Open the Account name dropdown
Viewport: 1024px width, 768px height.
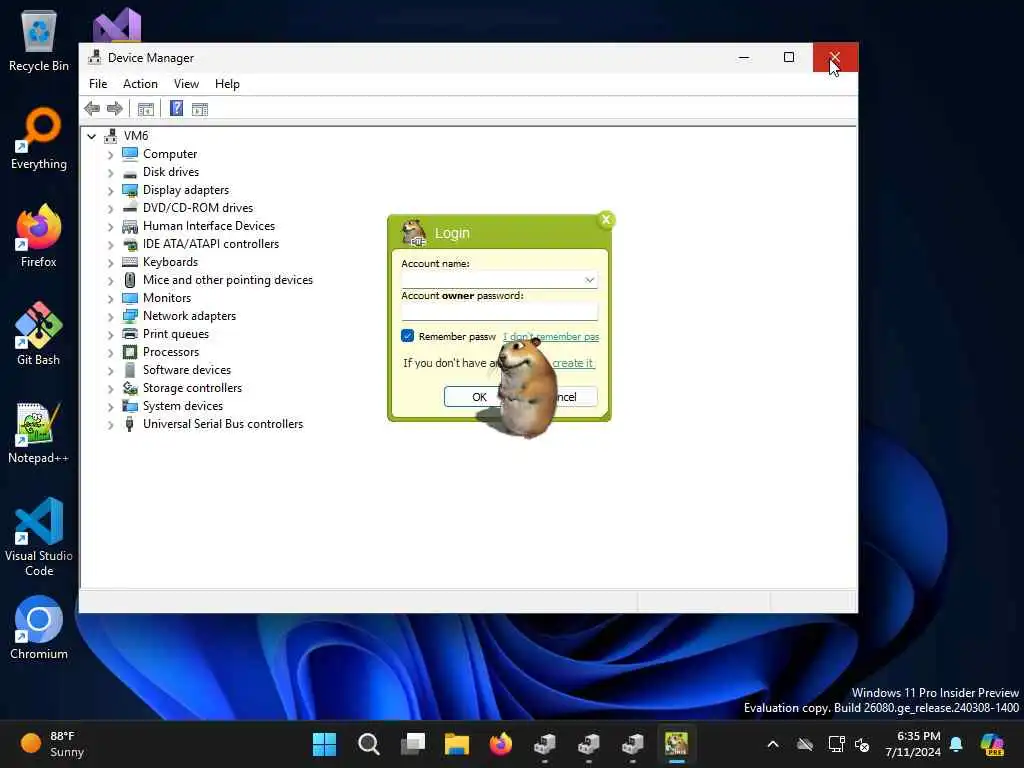click(x=589, y=280)
